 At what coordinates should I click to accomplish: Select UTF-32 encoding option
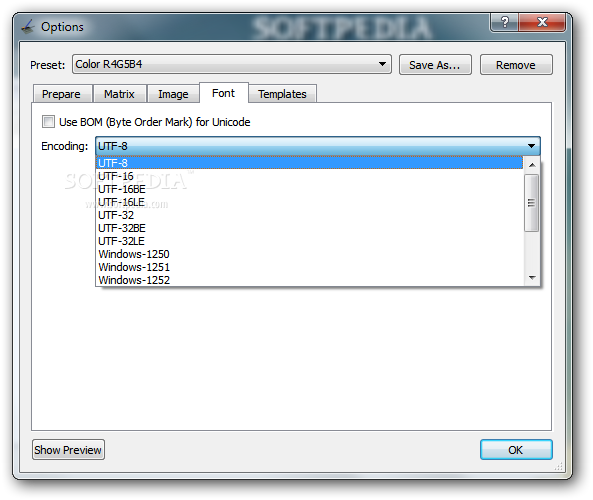coord(309,215)
